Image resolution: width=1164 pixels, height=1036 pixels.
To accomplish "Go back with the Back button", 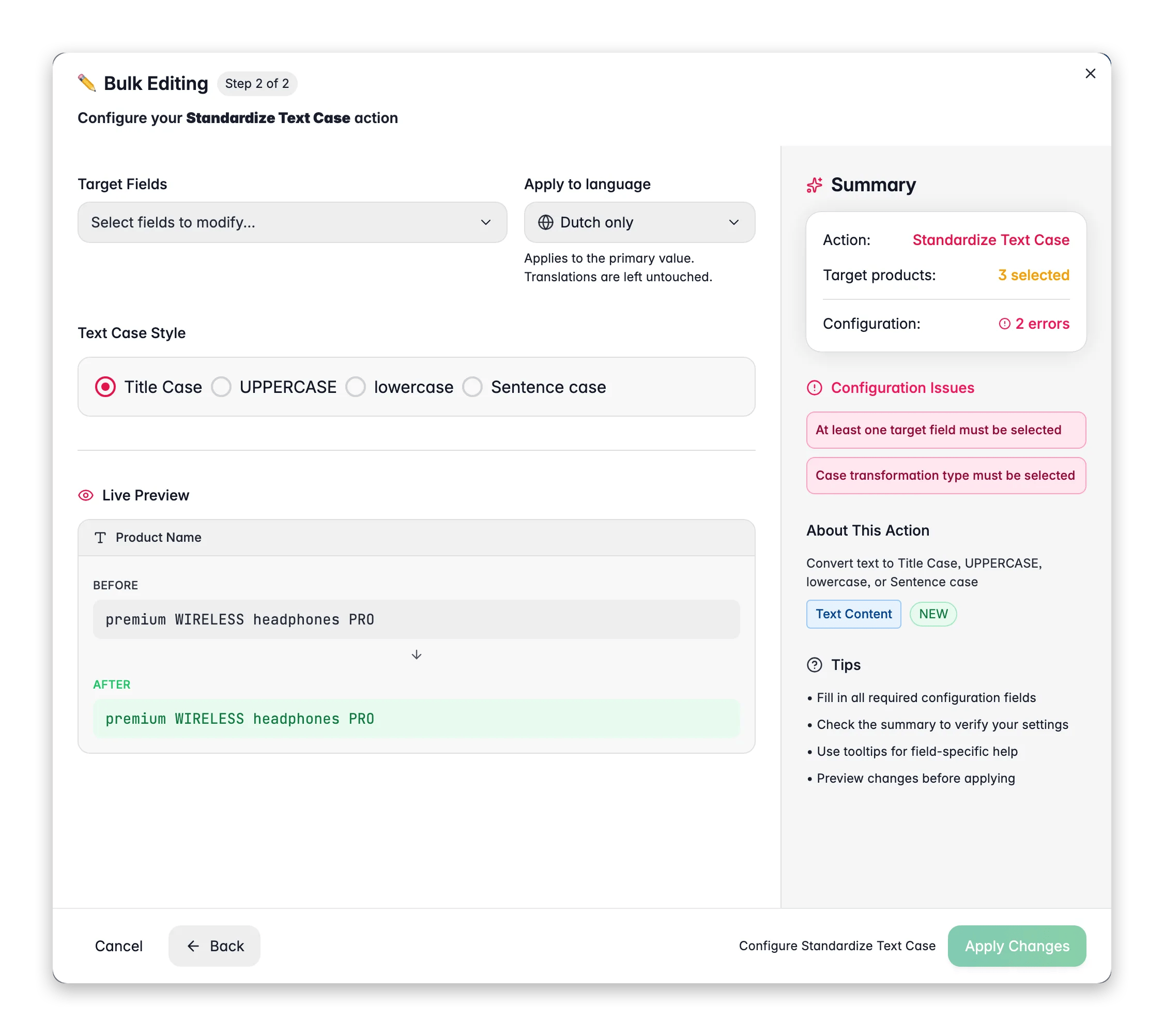I will click(x=215, y=946).
